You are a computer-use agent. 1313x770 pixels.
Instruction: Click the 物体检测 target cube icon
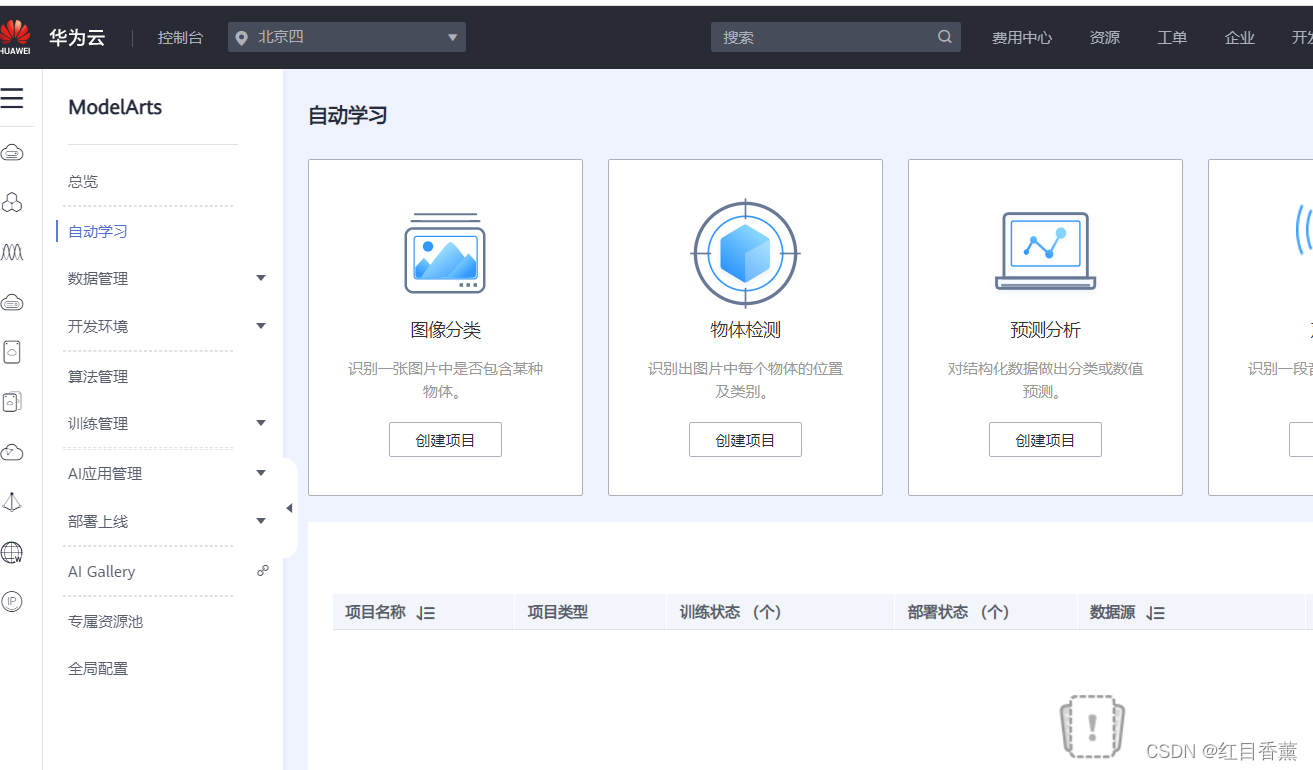coord(745,253)
